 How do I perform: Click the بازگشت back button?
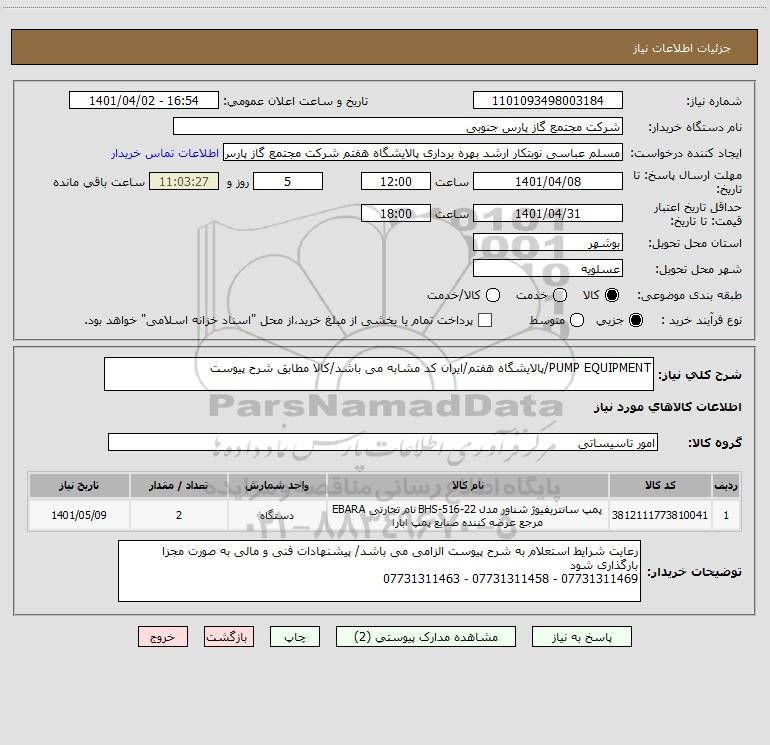(x=229, y=637)
